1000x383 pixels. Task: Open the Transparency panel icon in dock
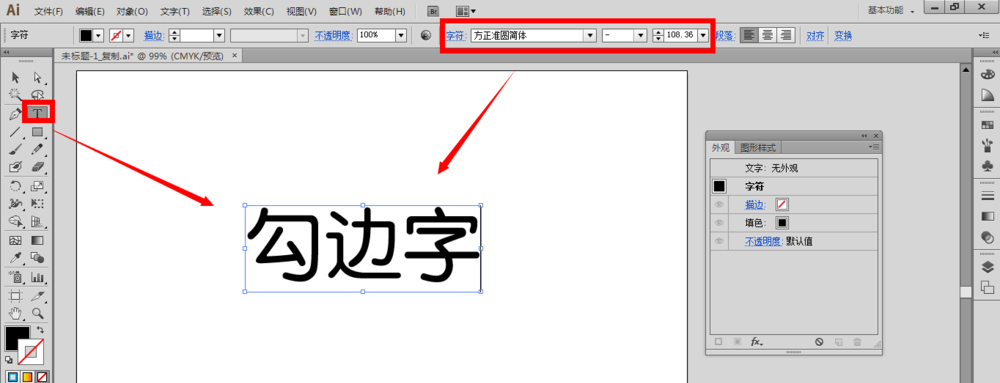click(987, 237)
